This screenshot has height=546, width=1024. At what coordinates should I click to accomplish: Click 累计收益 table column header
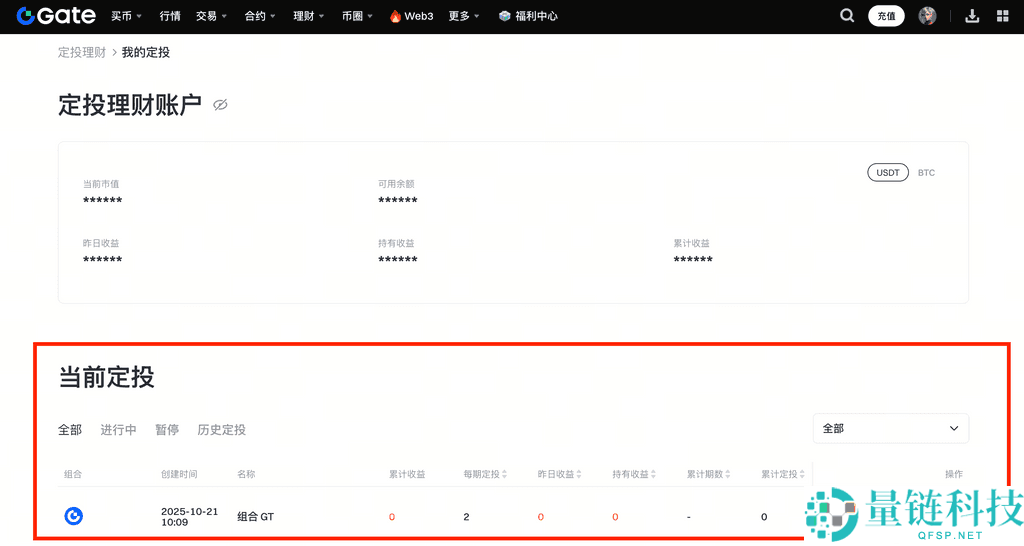[407, 474]
